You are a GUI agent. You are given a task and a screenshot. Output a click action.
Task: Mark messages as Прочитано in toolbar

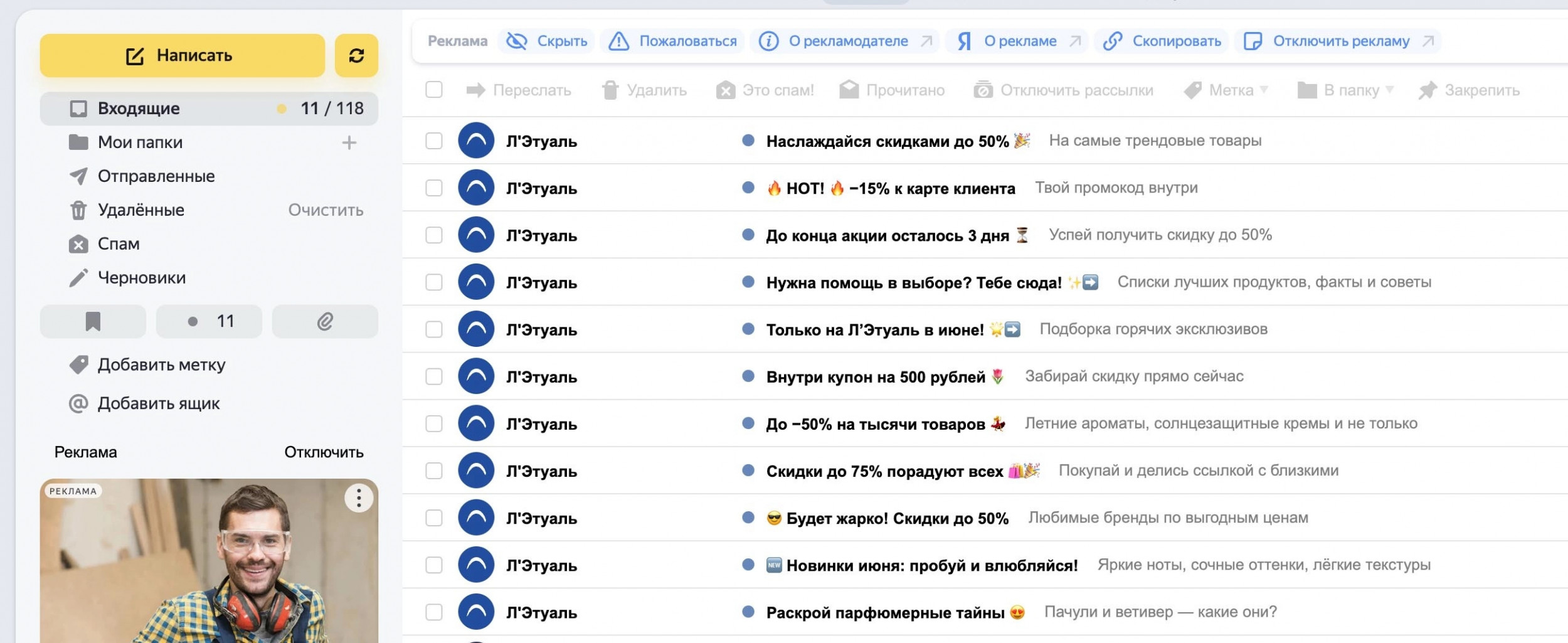892,90
